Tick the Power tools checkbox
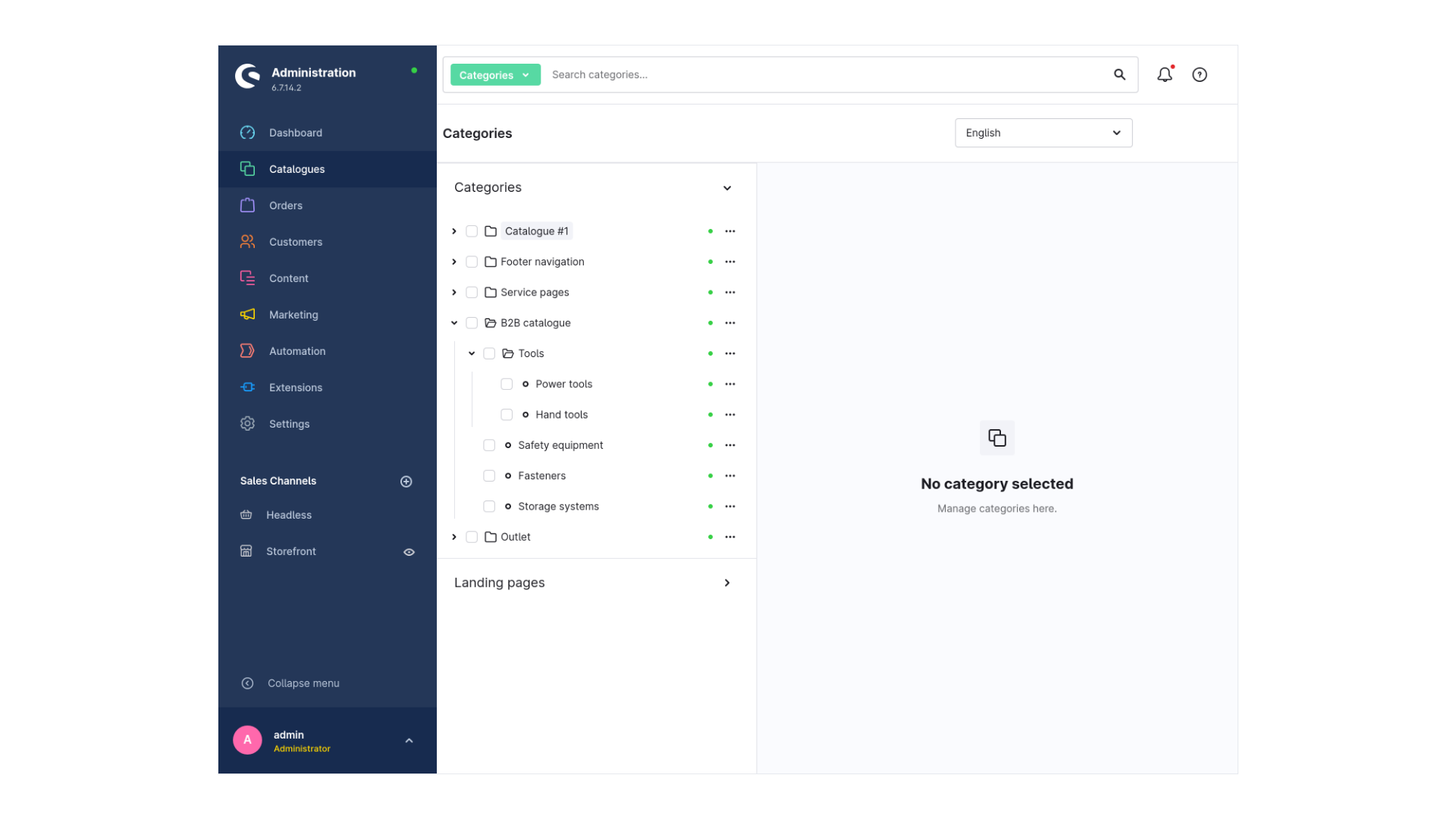This screenshot has width=1456, height=819. pyautogui.click(x=507, y=384)
